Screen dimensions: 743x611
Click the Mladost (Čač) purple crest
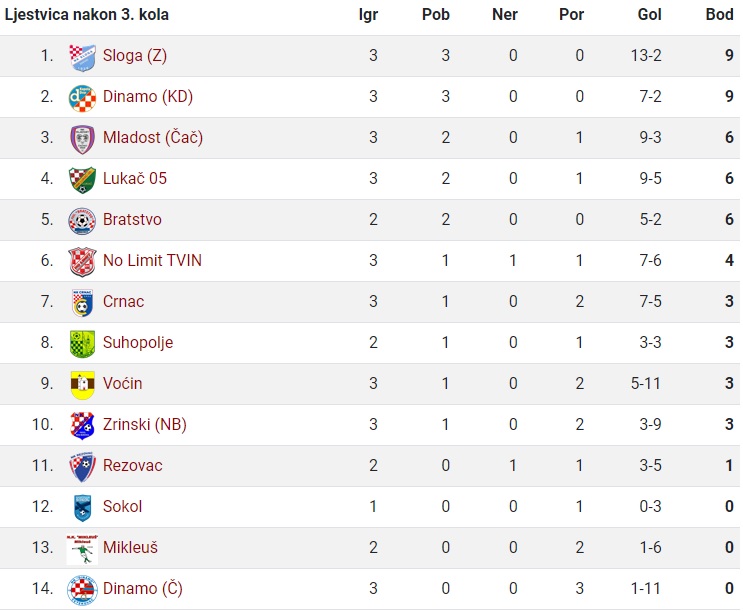(x=82, y=139)
